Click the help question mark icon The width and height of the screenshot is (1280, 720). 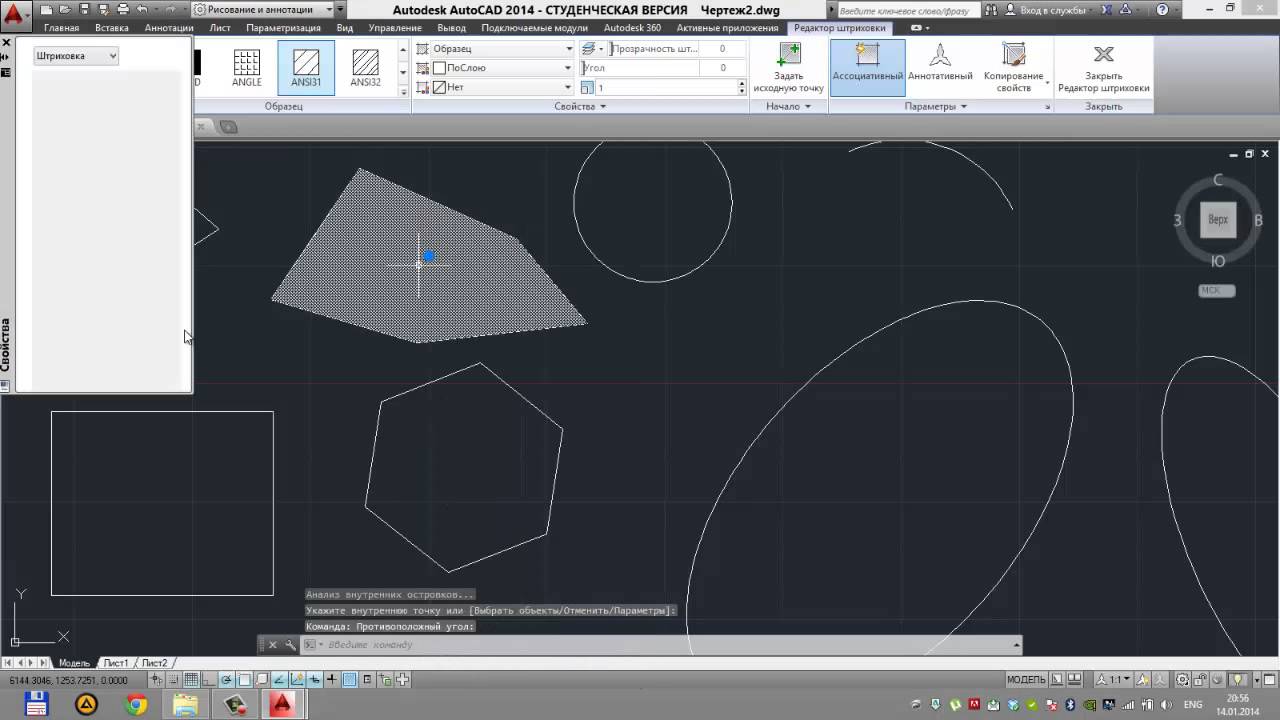pos(1162,10)
